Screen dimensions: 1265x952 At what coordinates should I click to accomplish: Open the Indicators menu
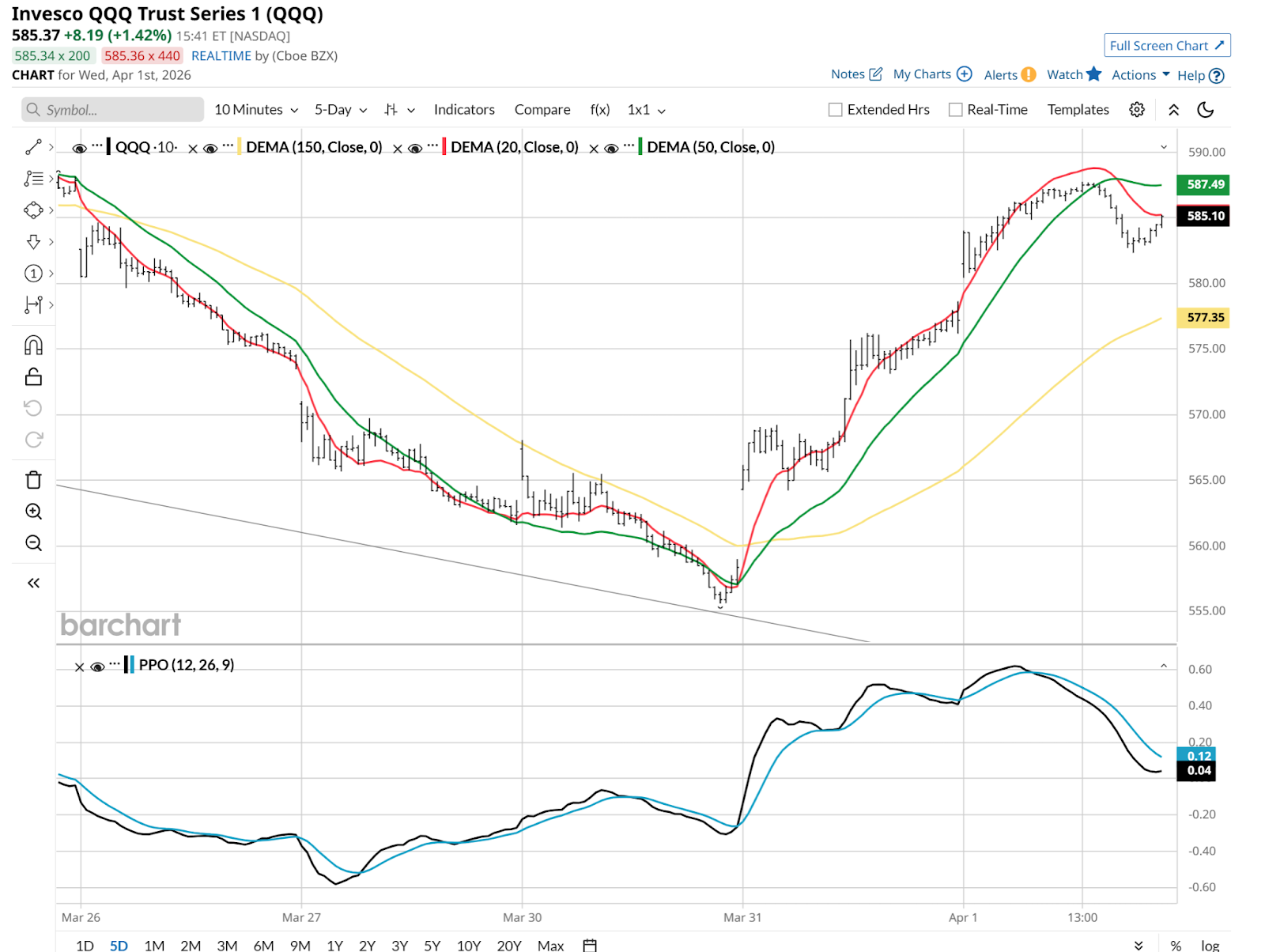click(464, 110)
